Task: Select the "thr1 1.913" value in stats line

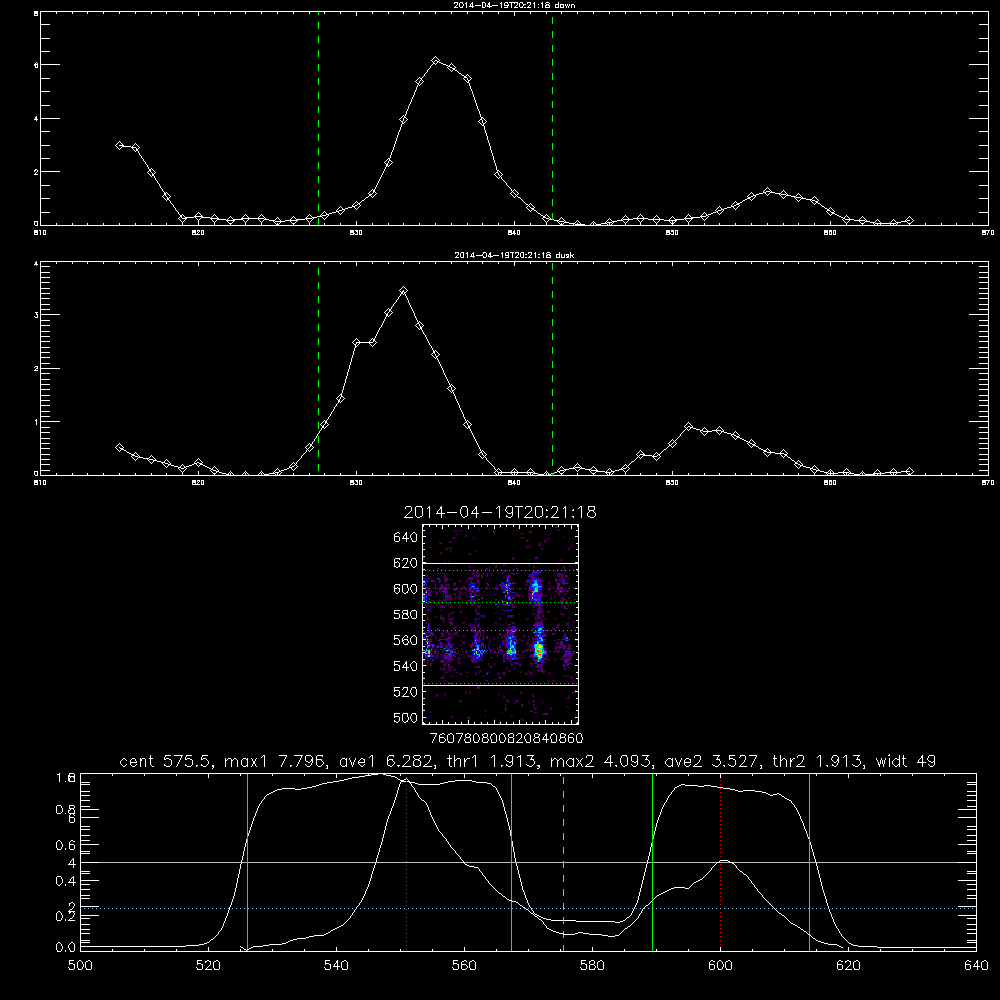Action: 492,761
